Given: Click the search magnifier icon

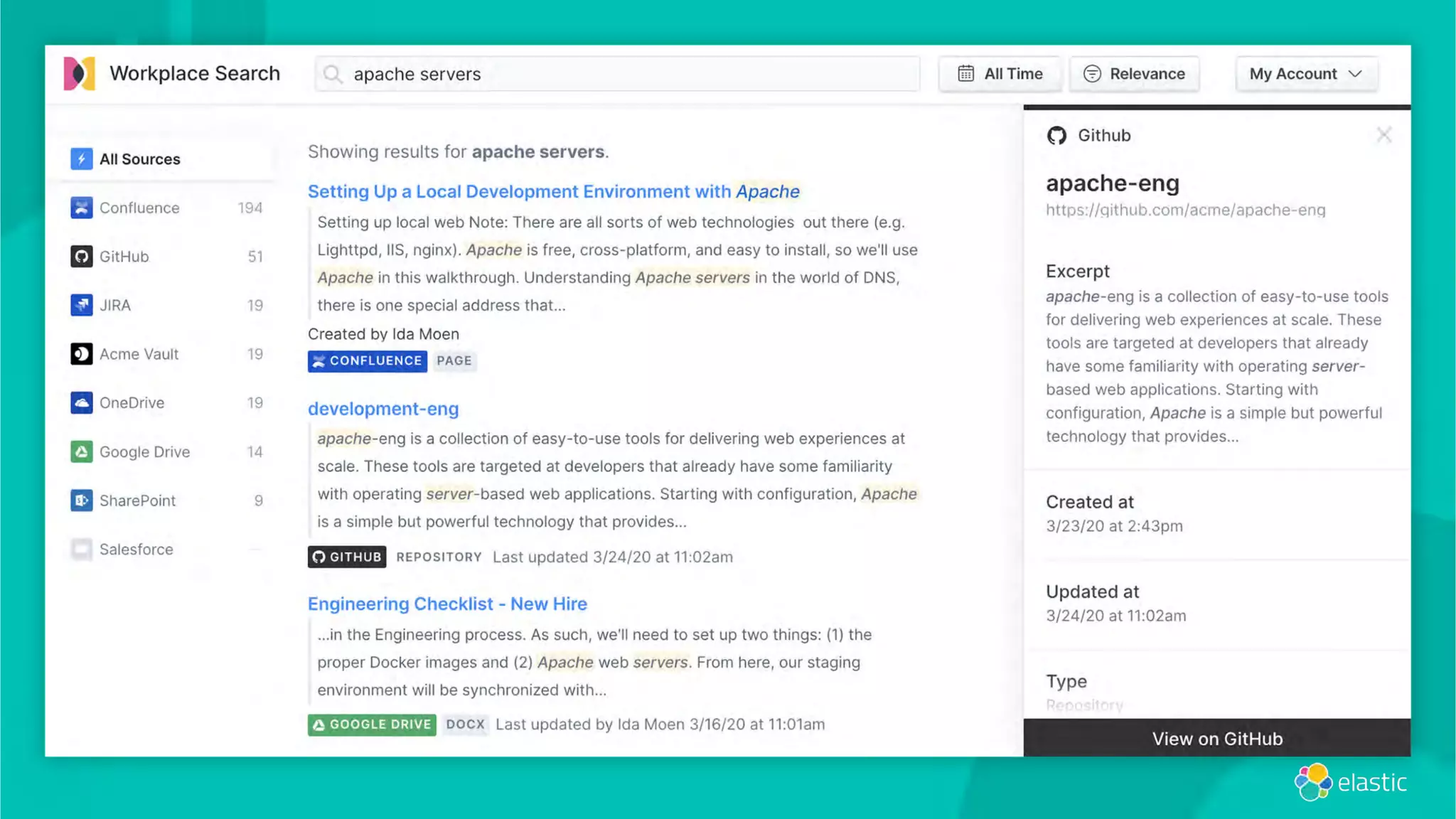Looking at the screenshot, I should tap(332, 74).
